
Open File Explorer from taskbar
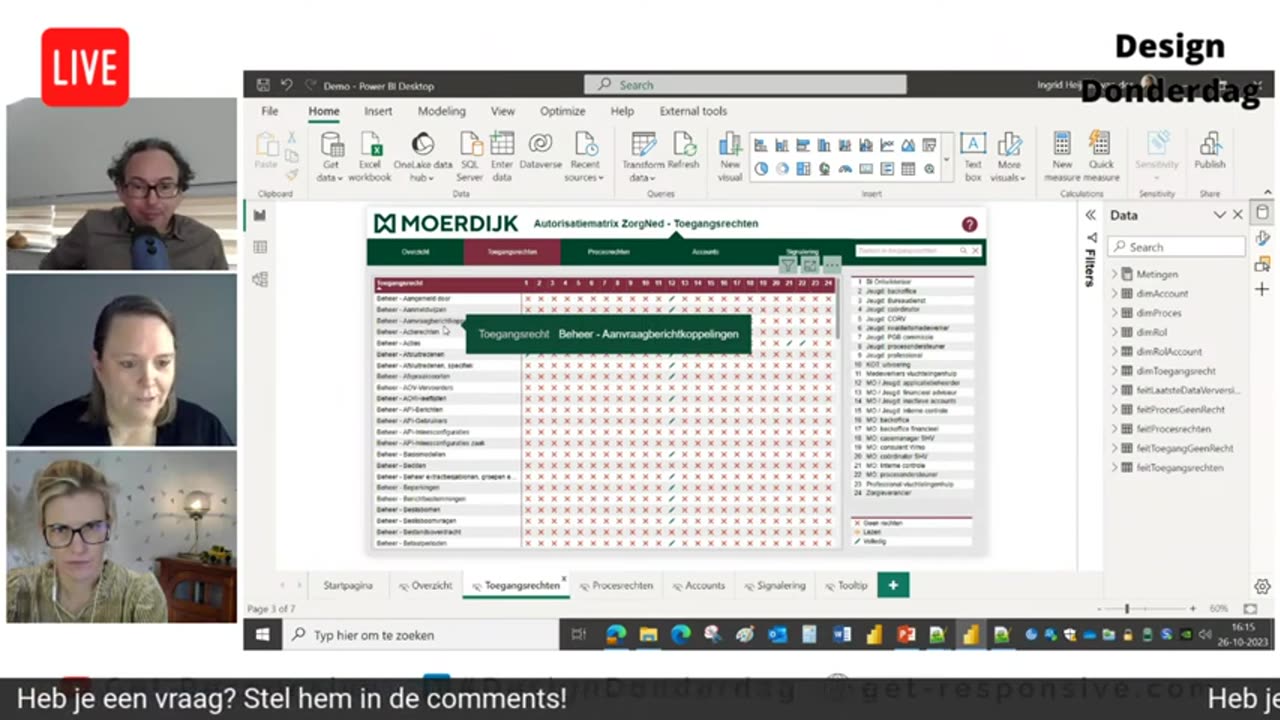(648, 634)
